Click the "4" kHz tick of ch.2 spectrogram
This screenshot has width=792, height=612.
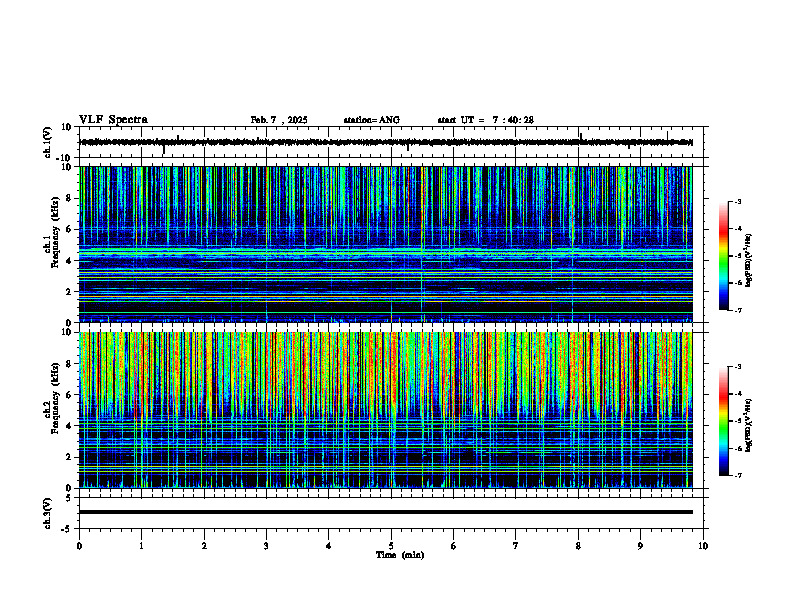click(x=70, y=426)
